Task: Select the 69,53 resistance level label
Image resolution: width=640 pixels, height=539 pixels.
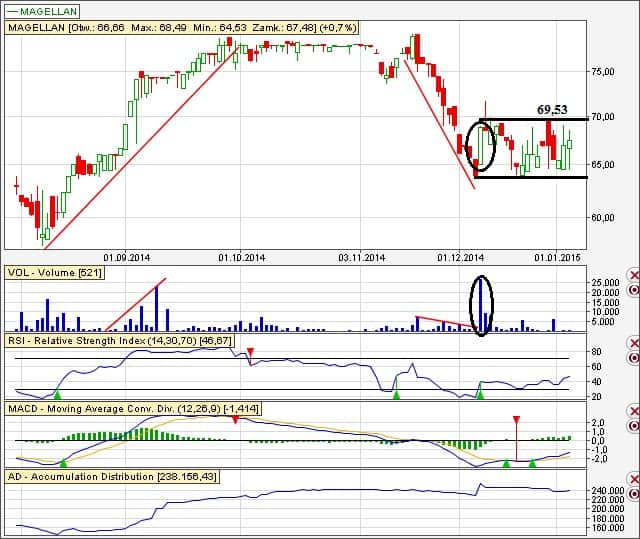Action: (552, 110)
